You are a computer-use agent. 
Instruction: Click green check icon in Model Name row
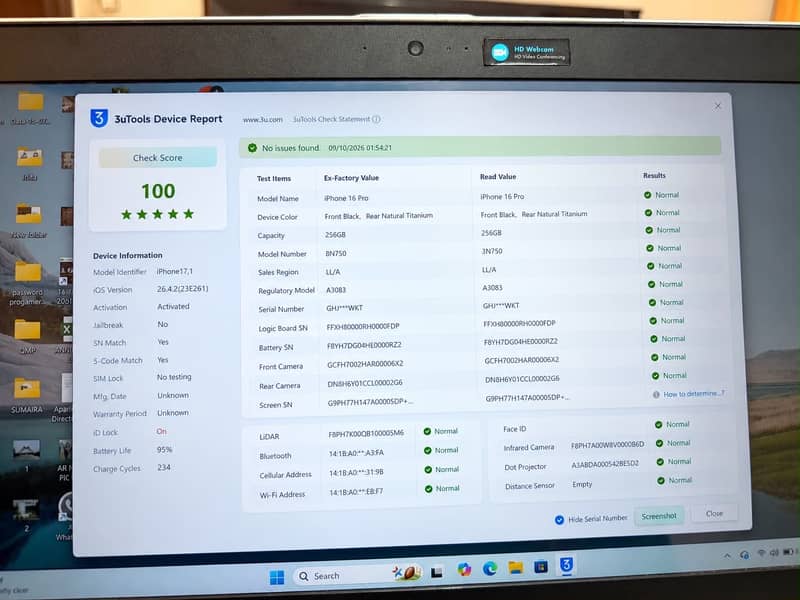point(647,195)
